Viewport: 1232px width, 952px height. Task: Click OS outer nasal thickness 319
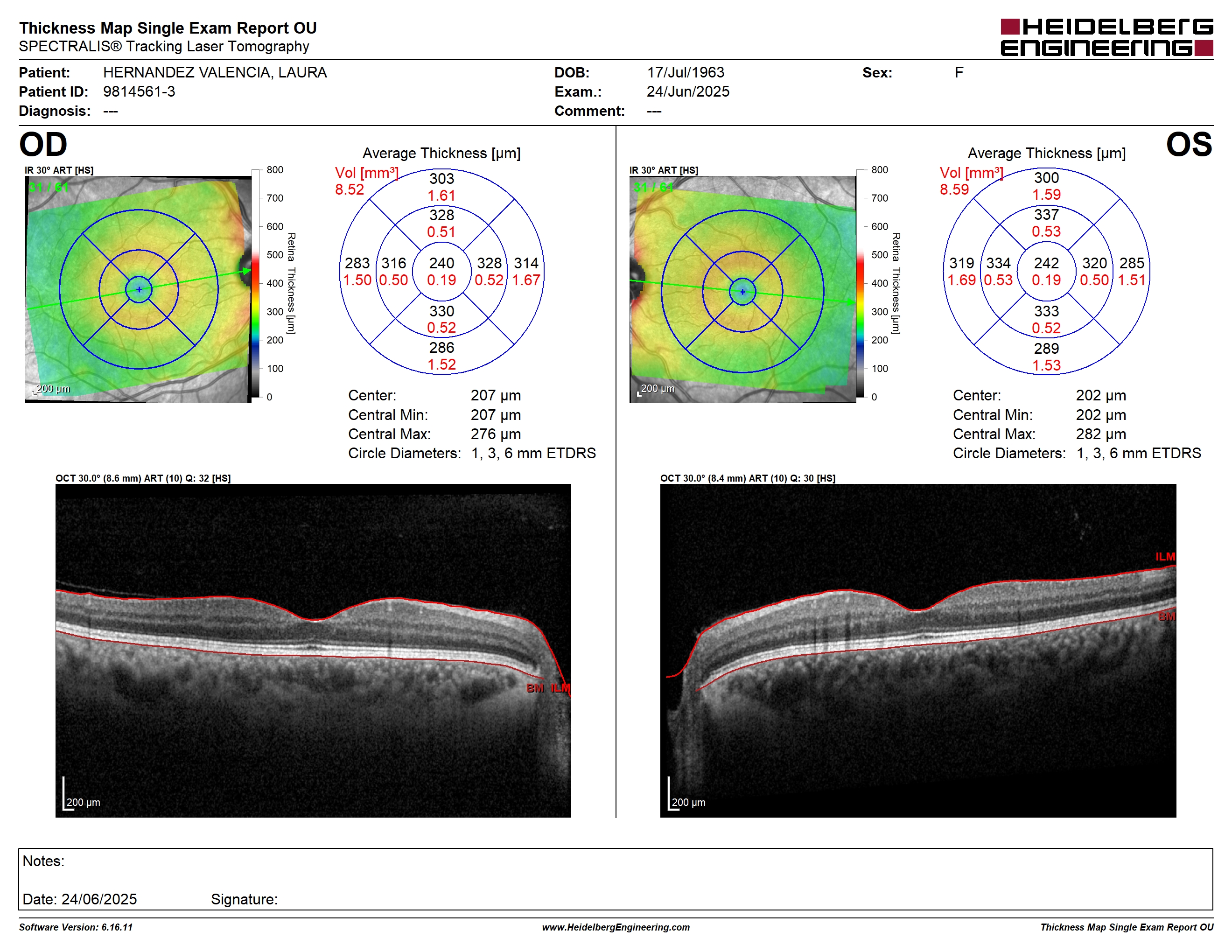962,263
